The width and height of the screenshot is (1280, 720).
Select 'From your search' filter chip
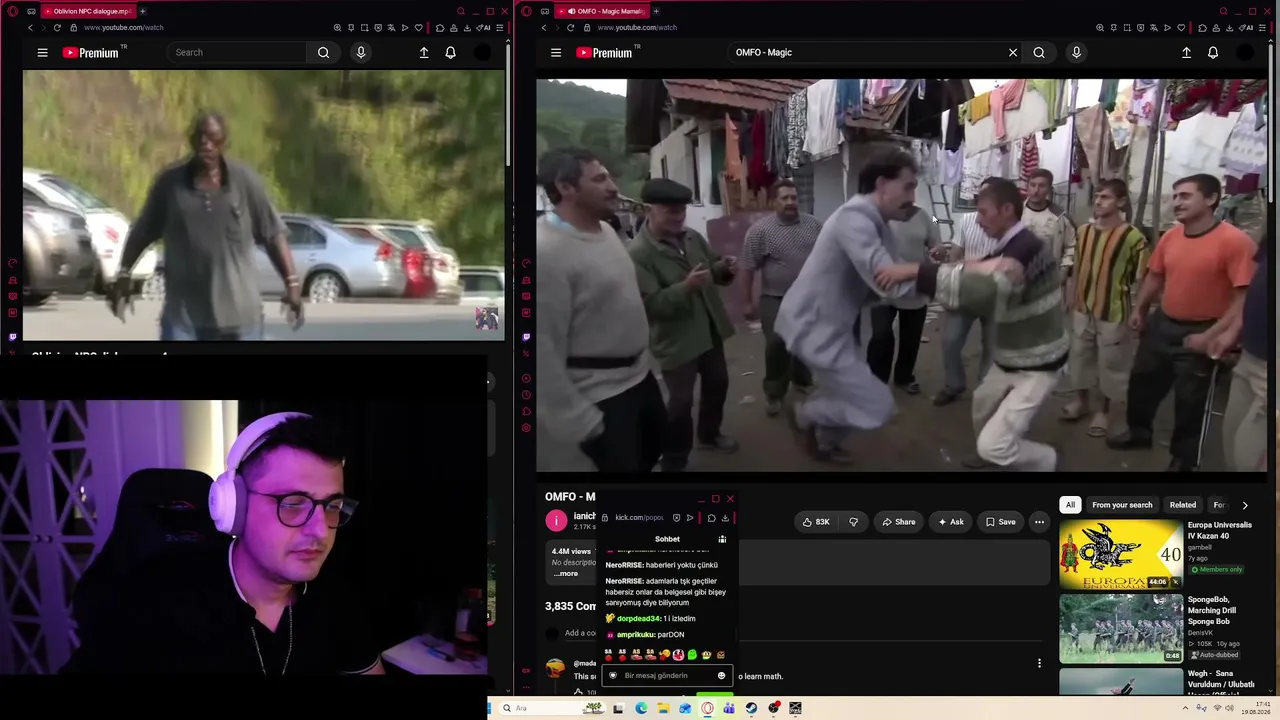[x=1122, y=505]
